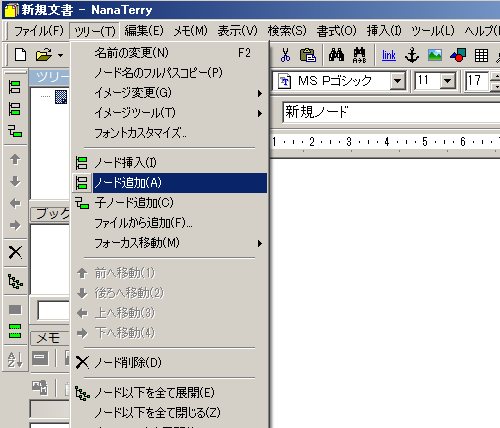Click the ブック panel header

pos(50,214)
